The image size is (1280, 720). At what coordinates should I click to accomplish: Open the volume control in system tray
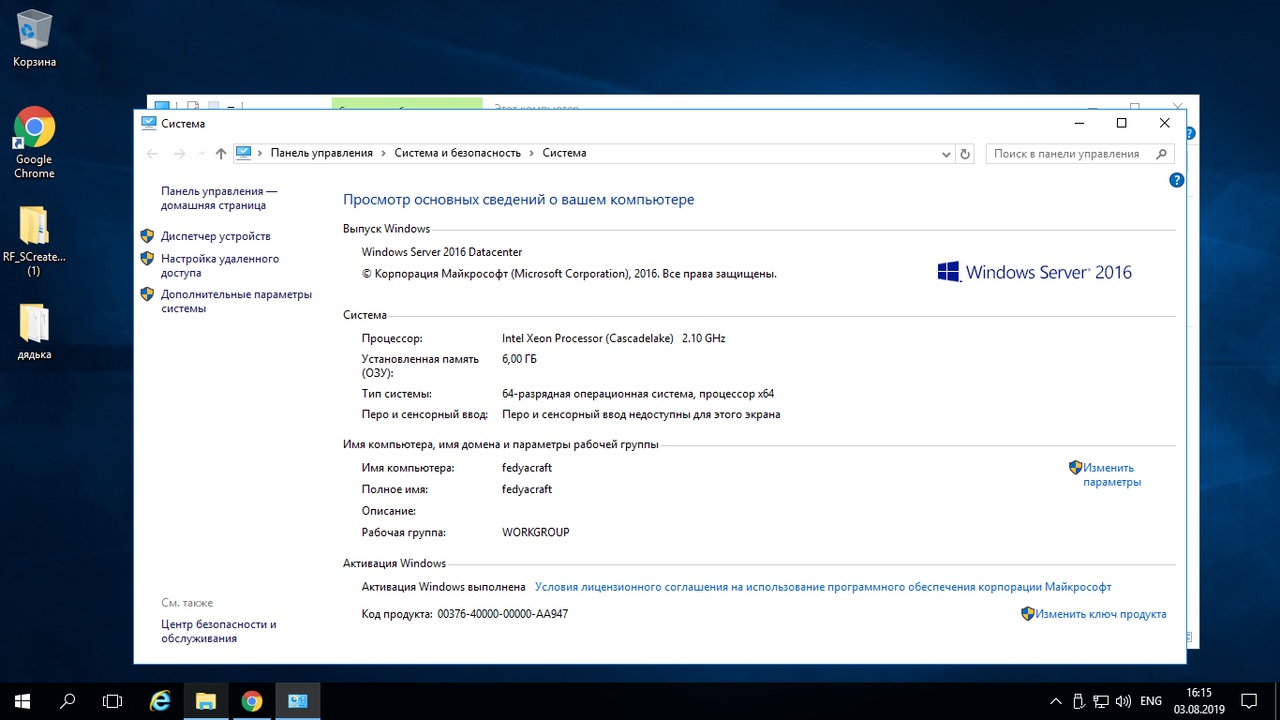tap(1123, 701)
